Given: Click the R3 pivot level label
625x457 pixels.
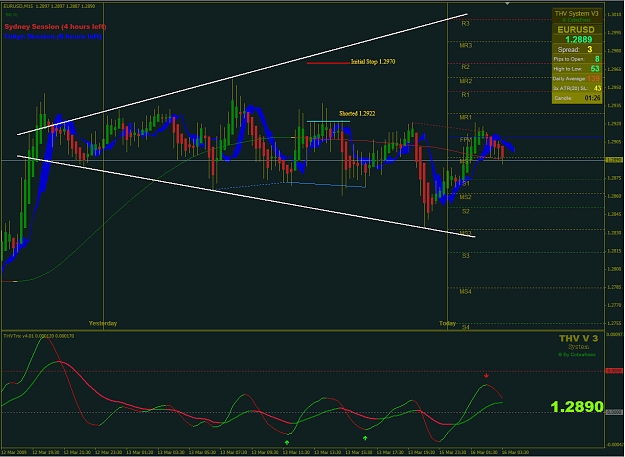Looking at the screenshot, I should tap(466, 24).
